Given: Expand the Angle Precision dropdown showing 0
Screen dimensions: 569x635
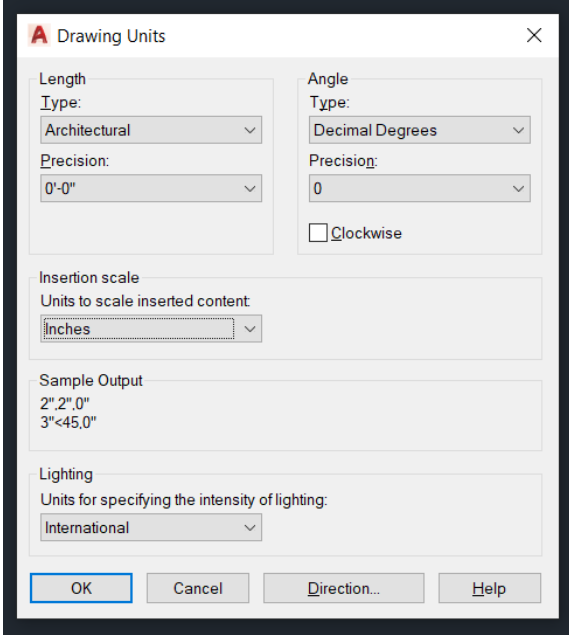Looking at the screenshot, I should [x=420, y=188].
